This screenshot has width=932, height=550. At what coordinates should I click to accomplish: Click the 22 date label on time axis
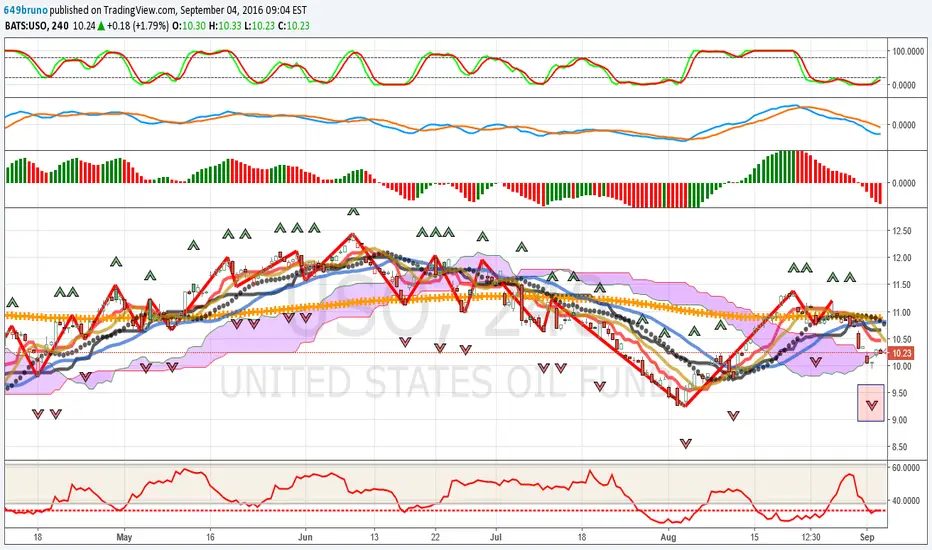click(436, 537)
